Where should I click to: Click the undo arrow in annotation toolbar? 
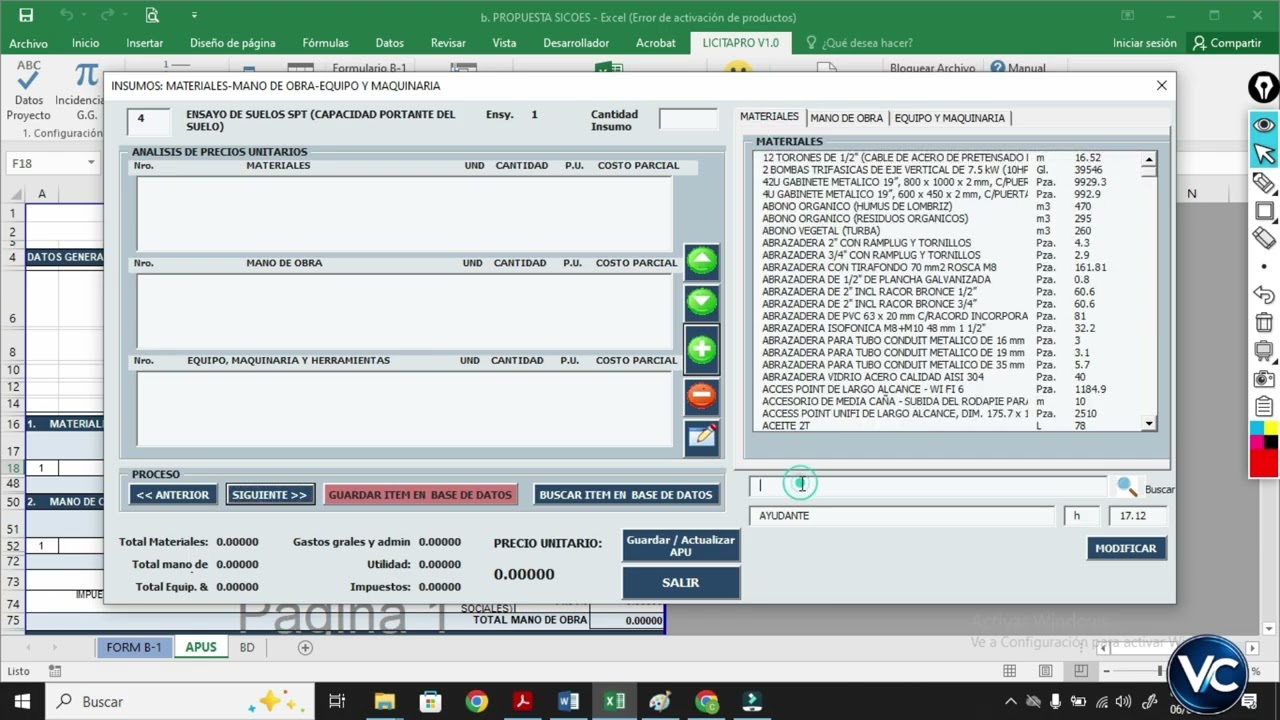tap(1264, 295)
